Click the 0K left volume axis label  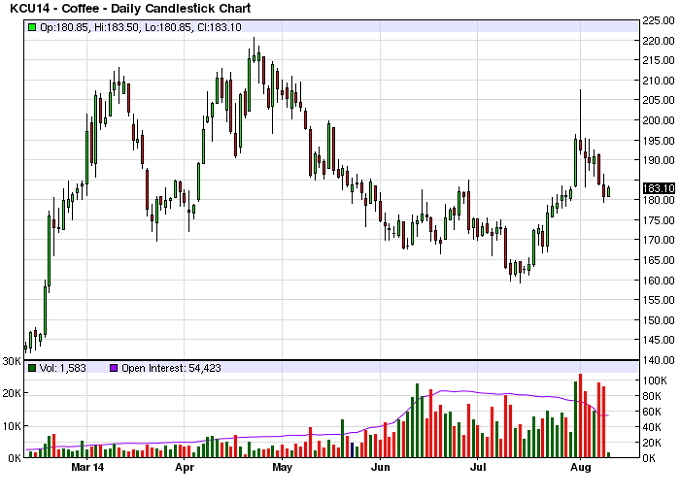[x=15, y=458]
